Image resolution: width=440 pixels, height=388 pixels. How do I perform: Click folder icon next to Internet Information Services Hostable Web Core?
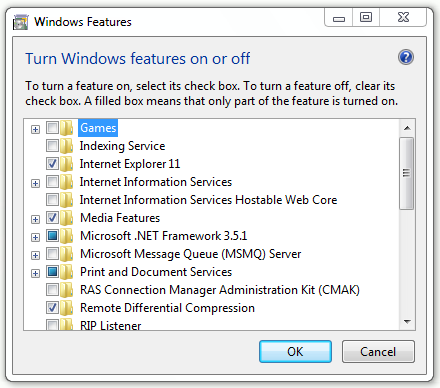click(67, 200)
